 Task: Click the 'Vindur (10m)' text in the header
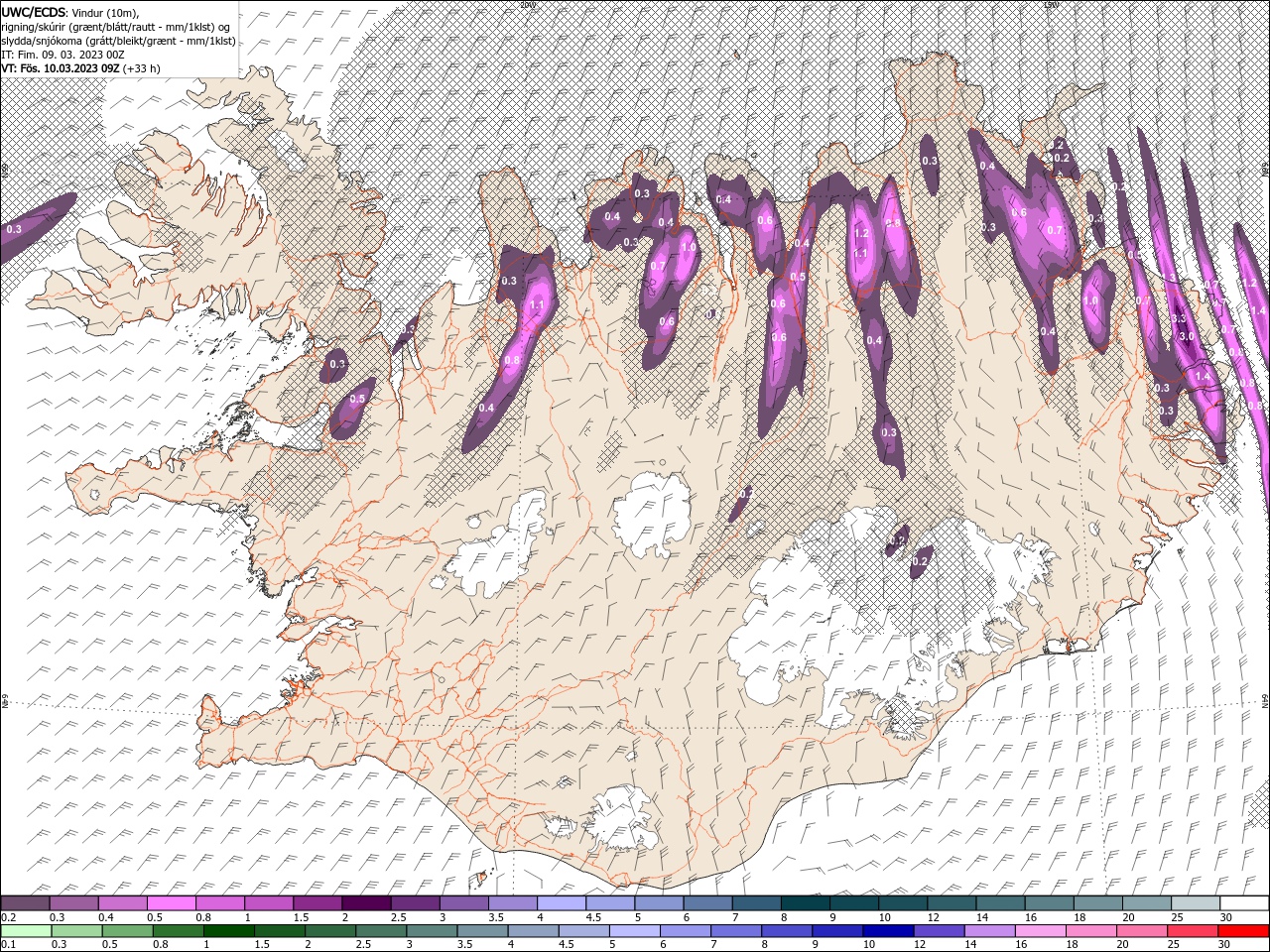(106, 12)
